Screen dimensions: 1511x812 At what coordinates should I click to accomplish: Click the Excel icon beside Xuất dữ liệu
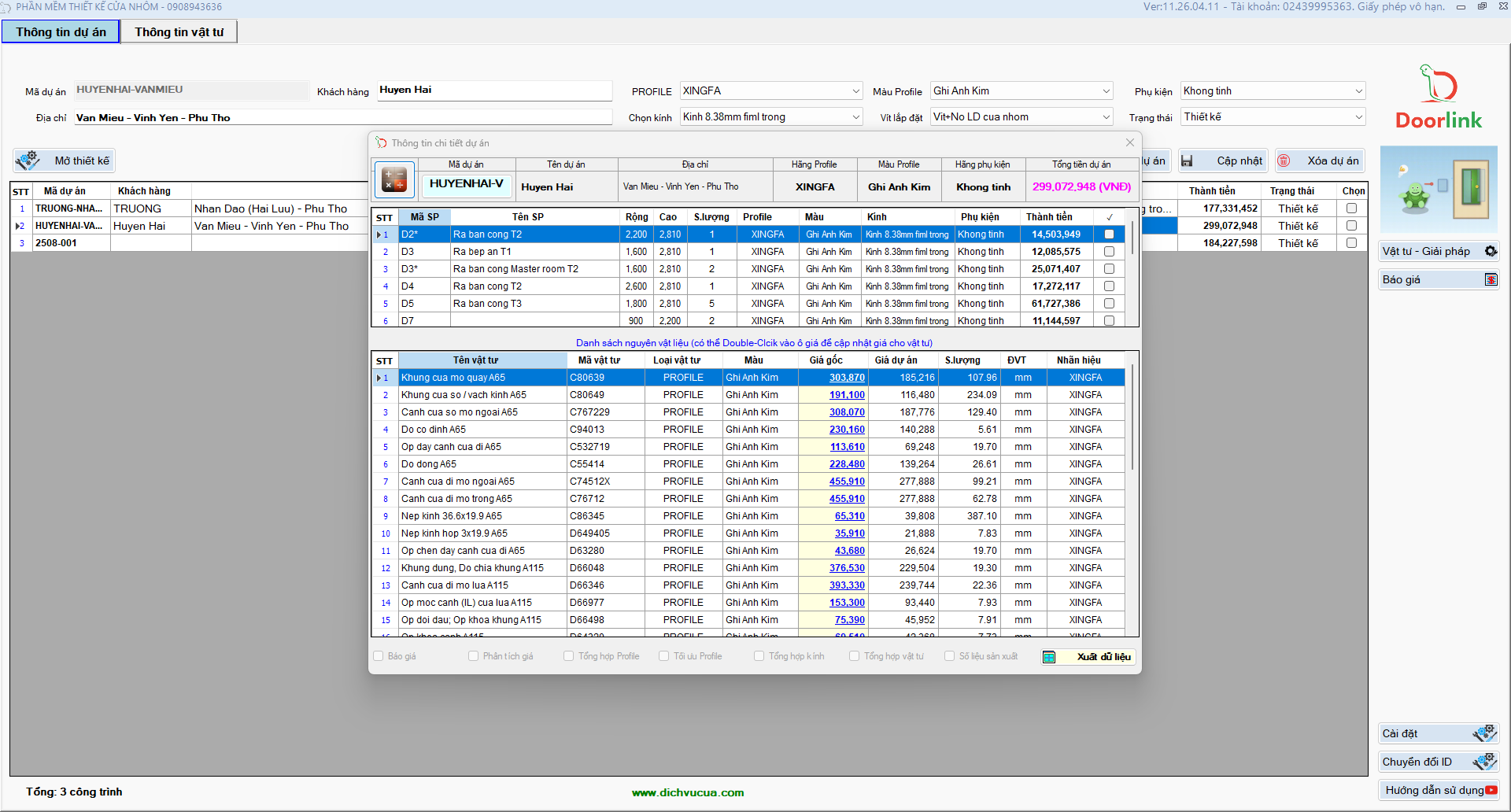tap(1049, 657)
